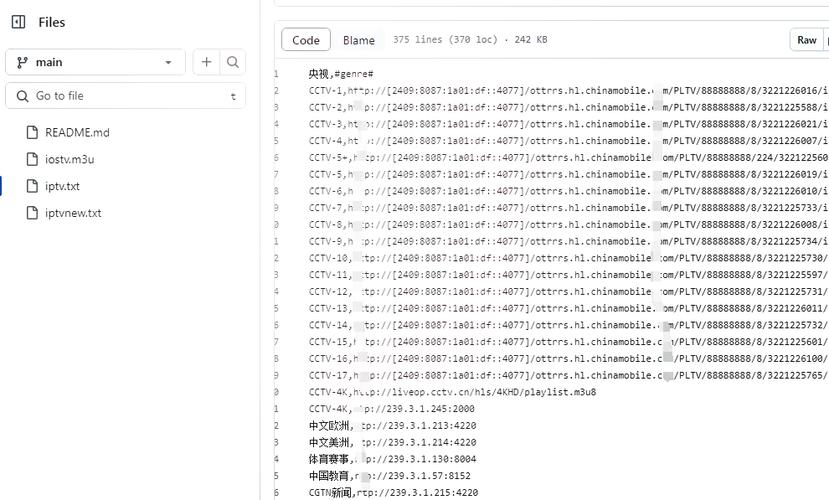Click the iptvnew.txt file icon
Image resolution: width=829 pixels, height=500 pixels.
pos(32,213)
